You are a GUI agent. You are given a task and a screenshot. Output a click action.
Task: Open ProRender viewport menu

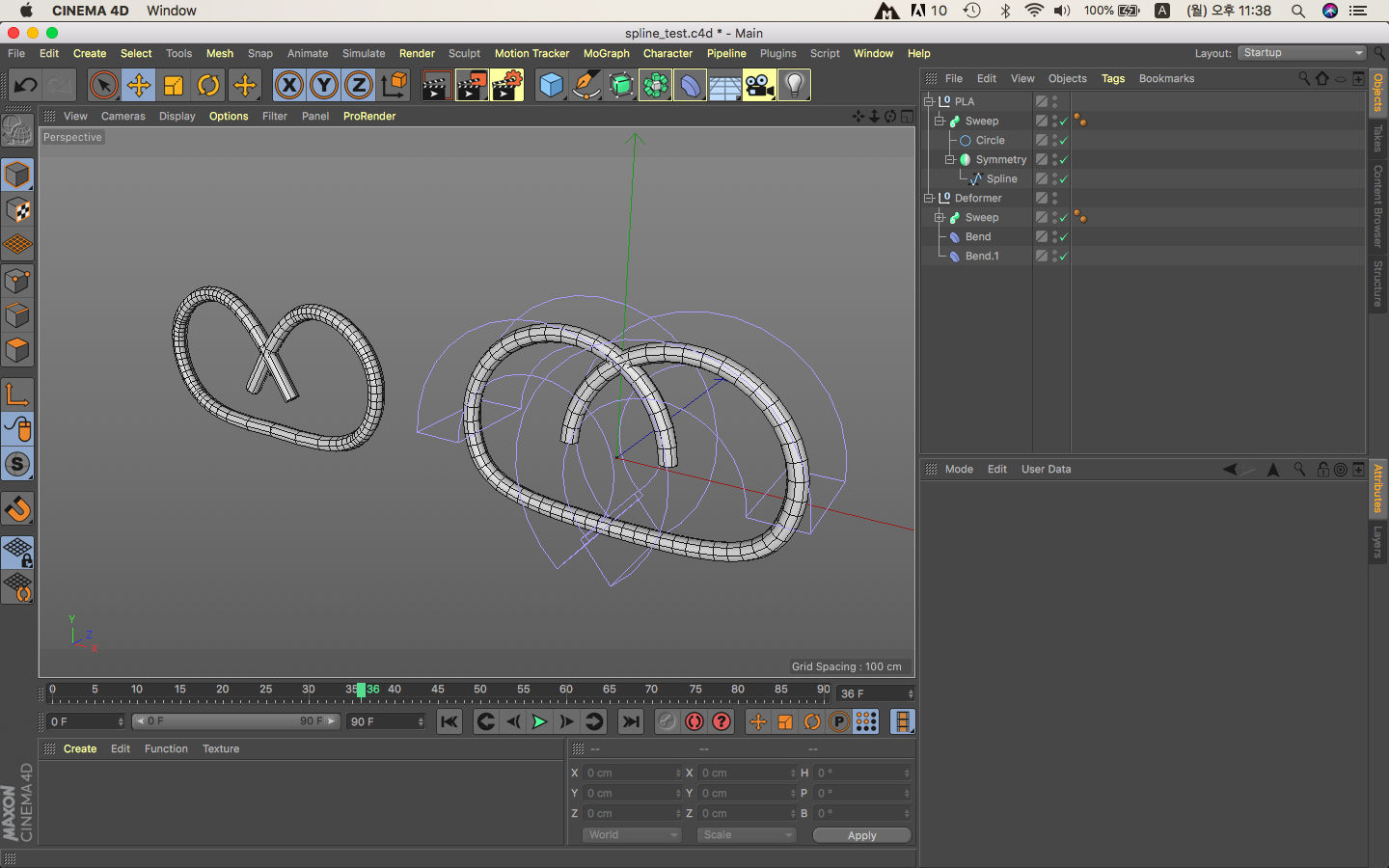pos(369,116)
